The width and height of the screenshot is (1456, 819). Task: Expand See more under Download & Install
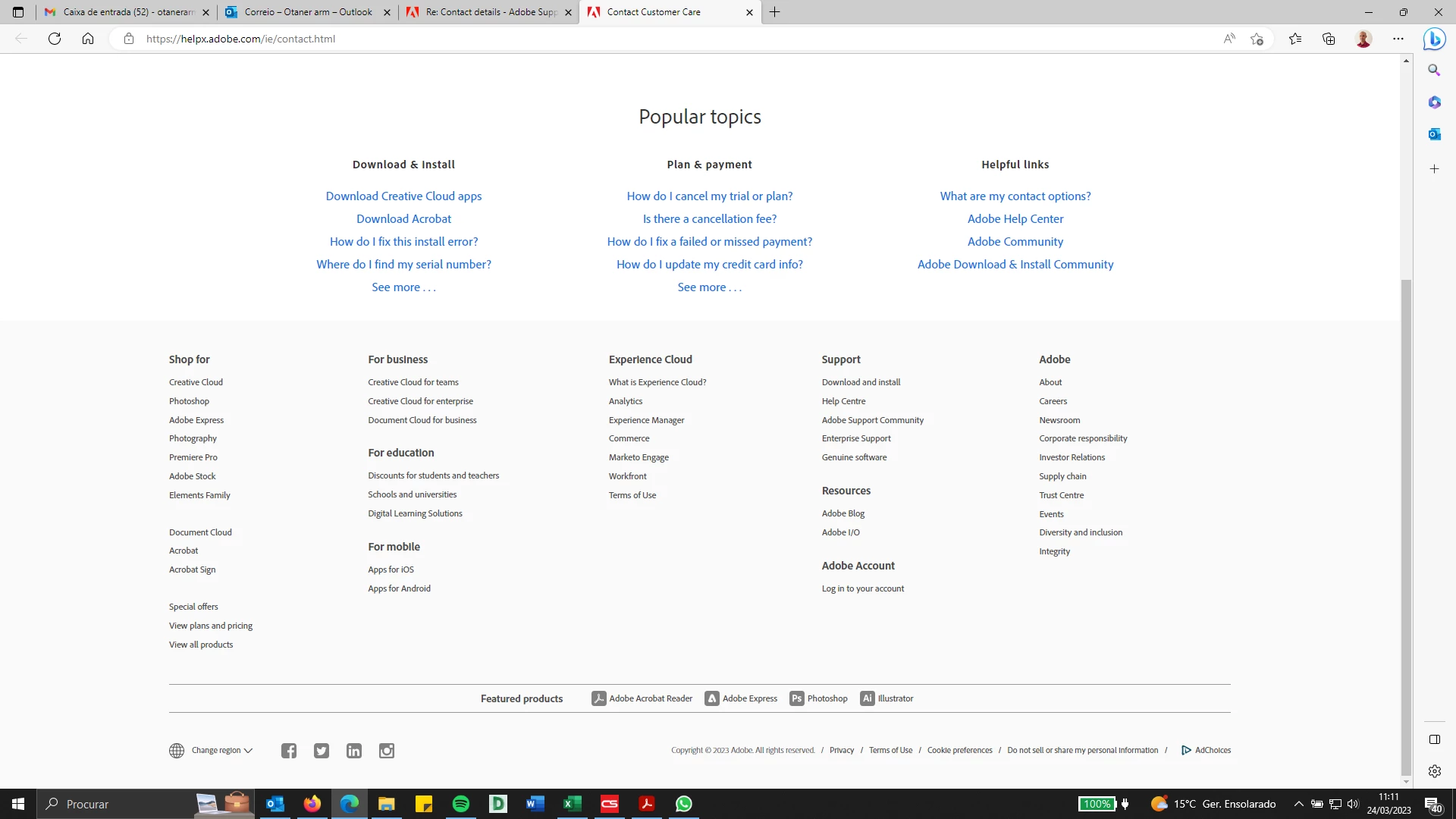click(x=403, y=287)
